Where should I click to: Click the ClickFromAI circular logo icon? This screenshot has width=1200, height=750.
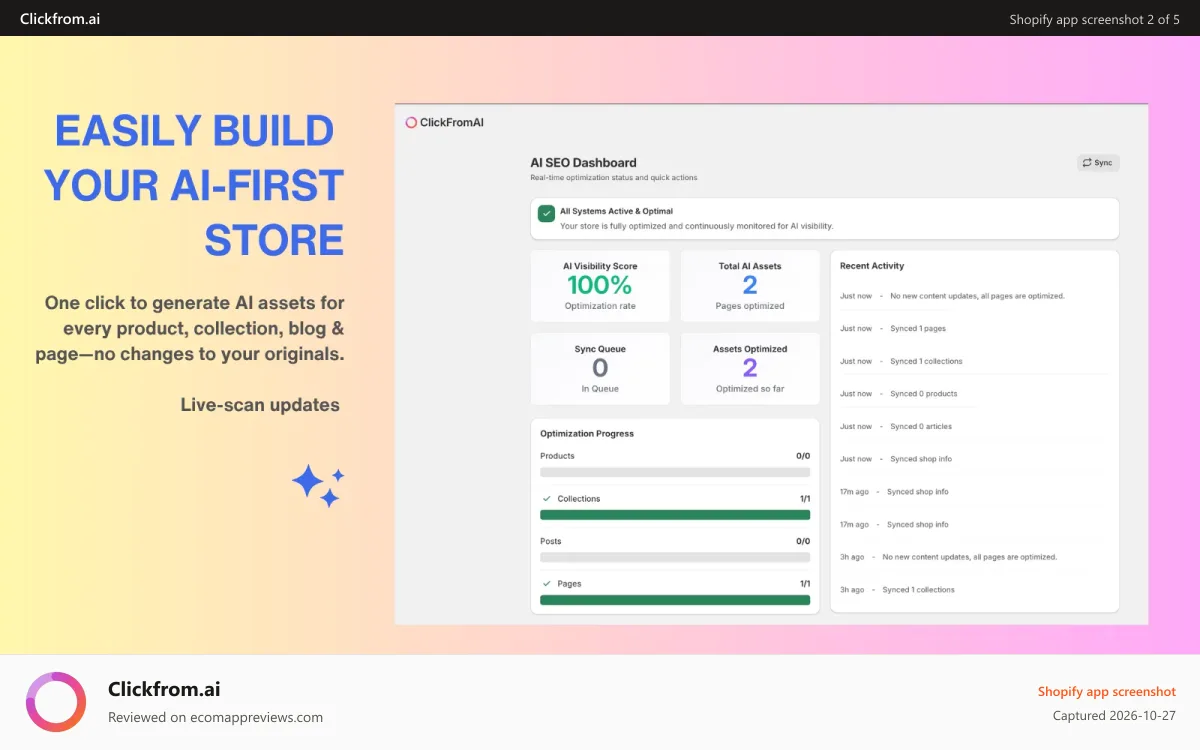(411, 123)
